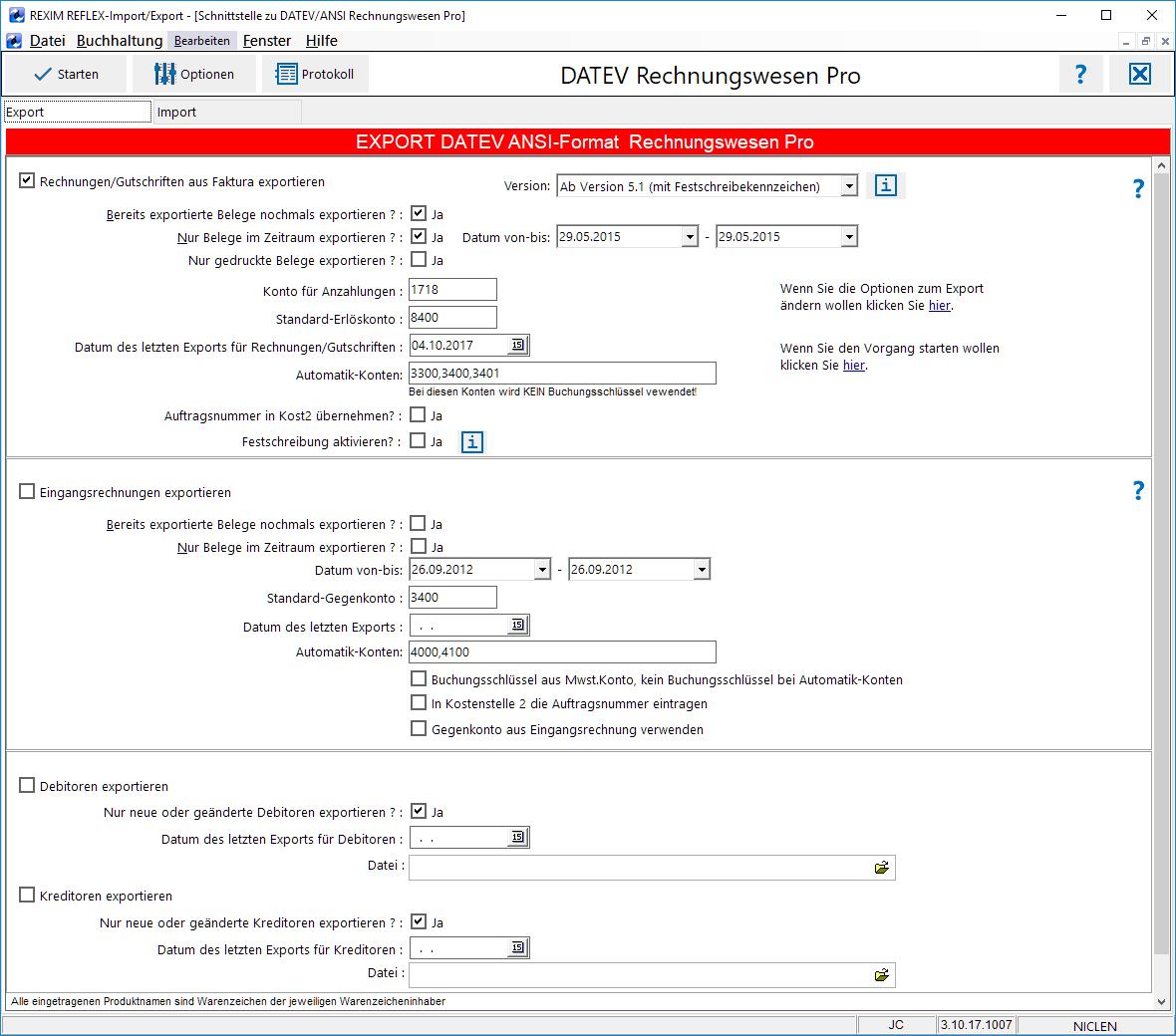Click the REXIM REFLEX title bar icon
The image size is (1176, 1036).
click(x=17, y=15)
